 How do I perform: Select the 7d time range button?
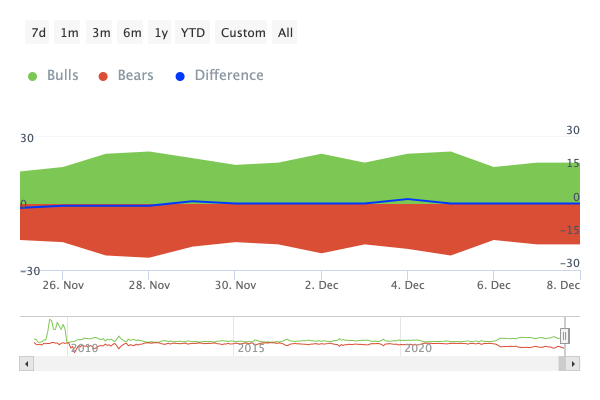click(x=37, y=33)
